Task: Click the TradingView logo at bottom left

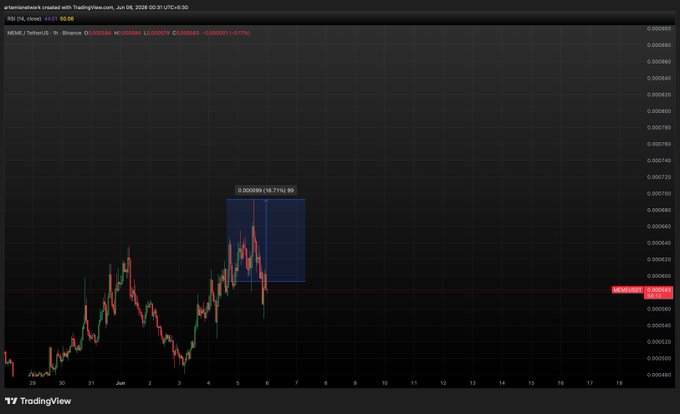Action: pyautogui.click(x=38, y=401)
